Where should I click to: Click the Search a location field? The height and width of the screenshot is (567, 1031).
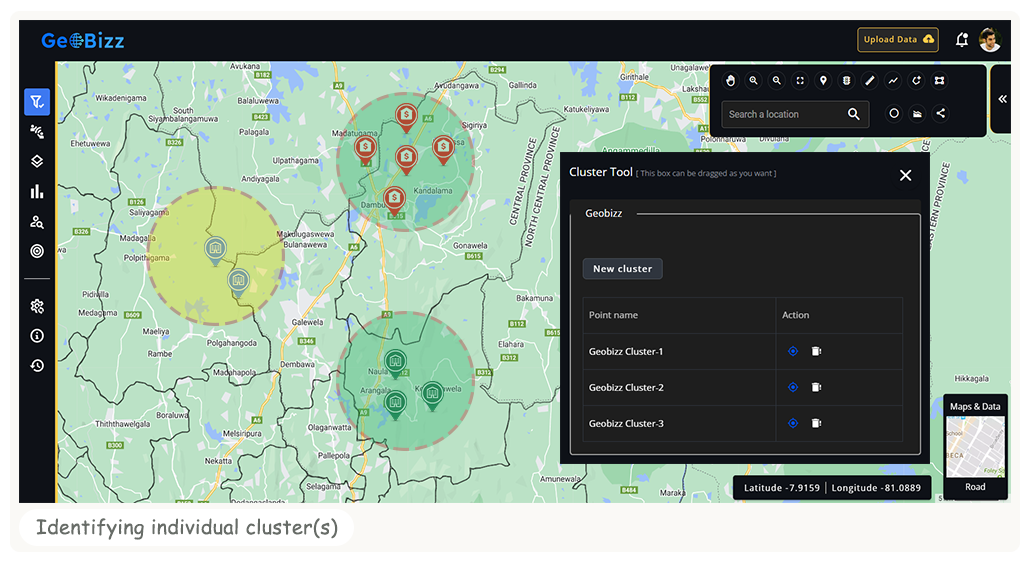[795, 114]
